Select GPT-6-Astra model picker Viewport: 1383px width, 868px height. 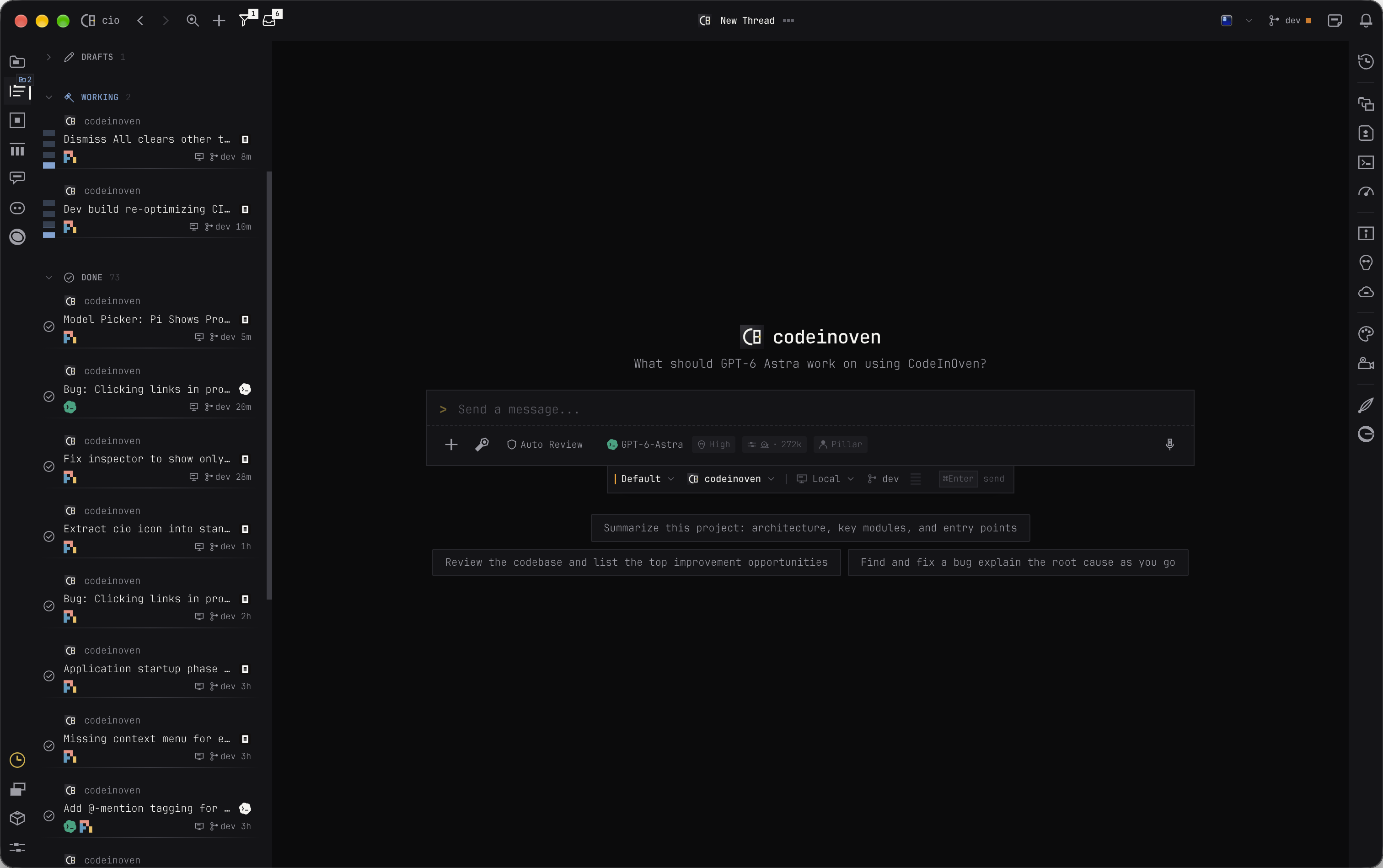[645, 445]
